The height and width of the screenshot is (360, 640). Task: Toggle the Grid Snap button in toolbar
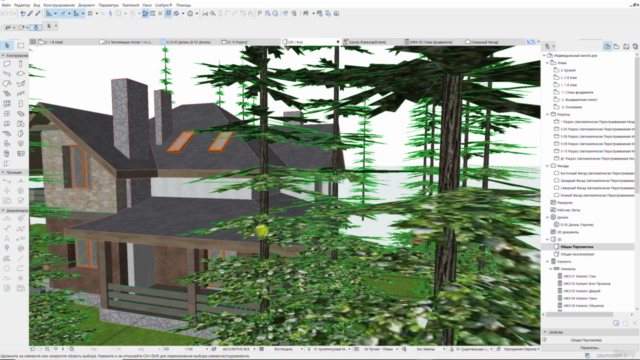90,13
